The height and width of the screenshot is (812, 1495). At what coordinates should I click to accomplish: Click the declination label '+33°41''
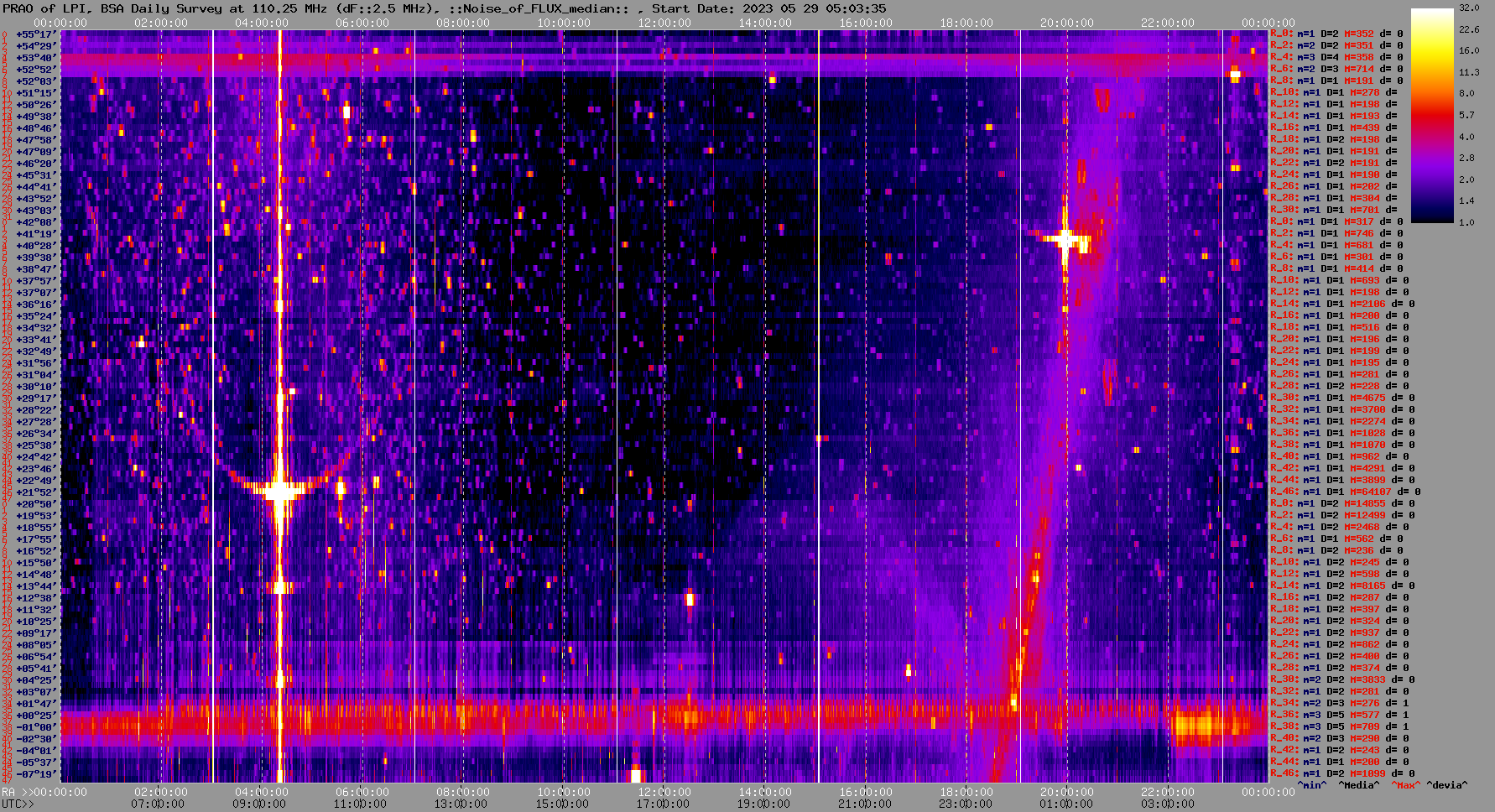[x=36, y=340]
